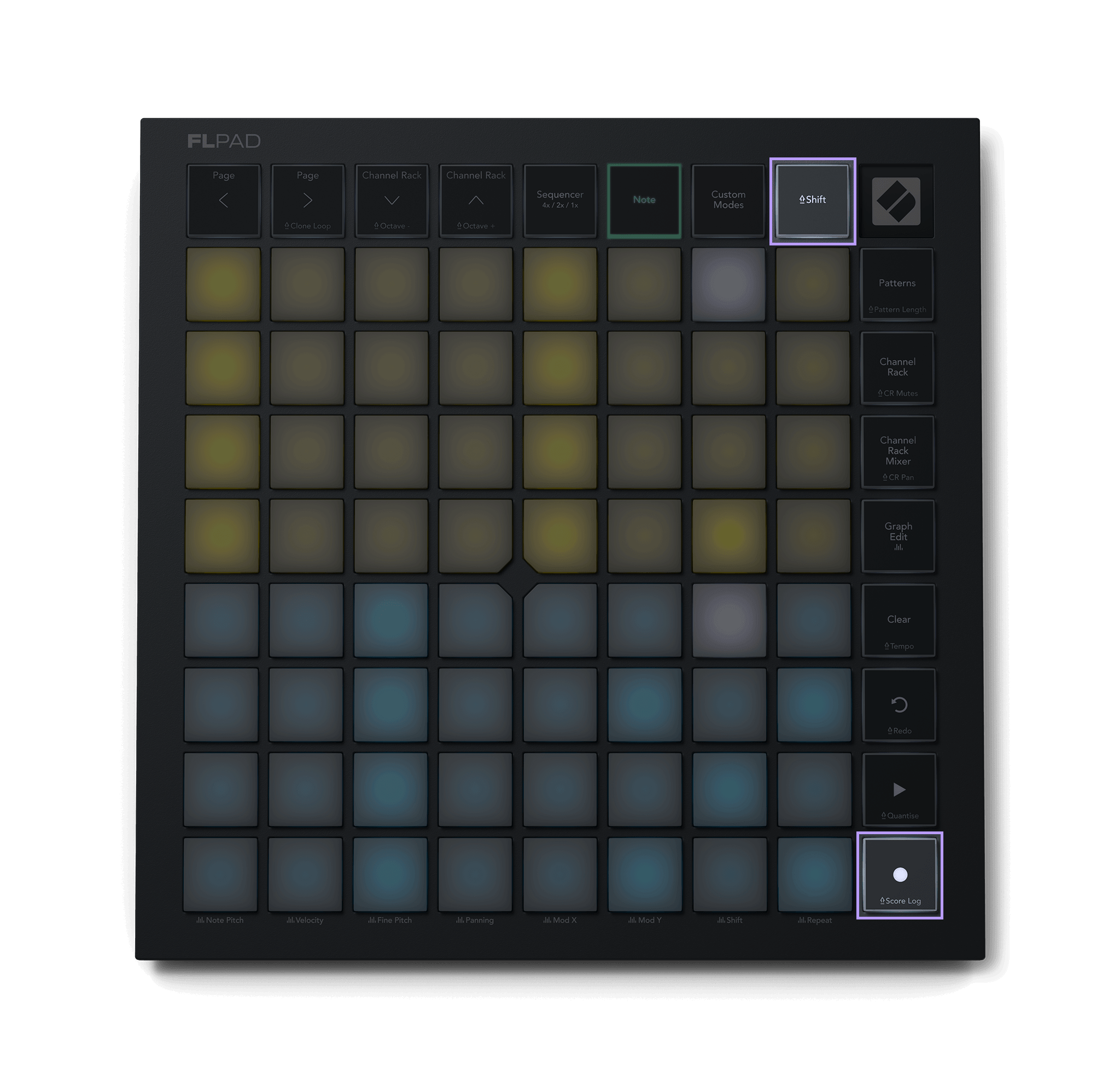Select Channel Rack (CR Mutes) side button

click(x=898, y=368)
